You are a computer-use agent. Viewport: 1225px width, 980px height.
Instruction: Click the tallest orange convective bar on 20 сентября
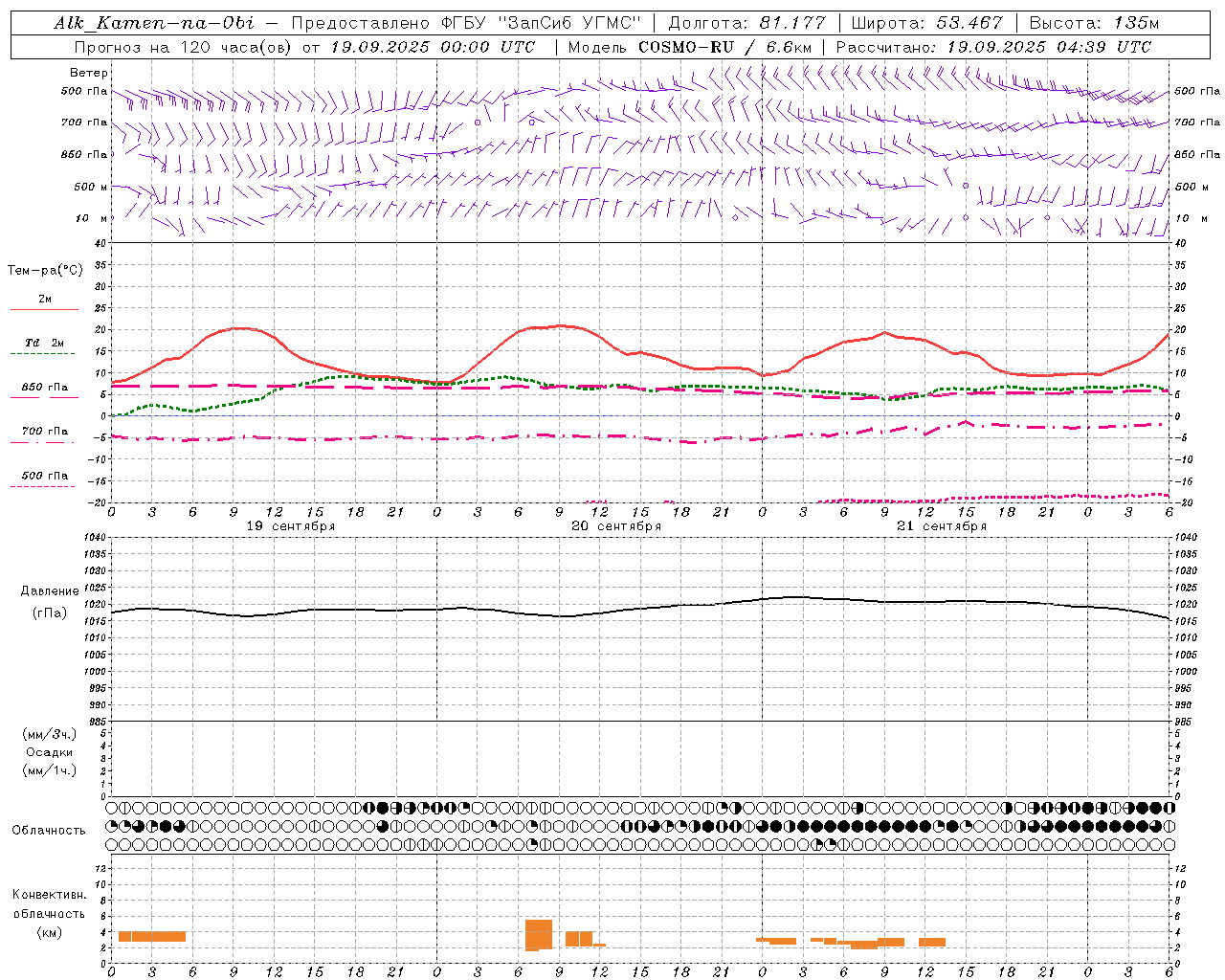(539, 935)
